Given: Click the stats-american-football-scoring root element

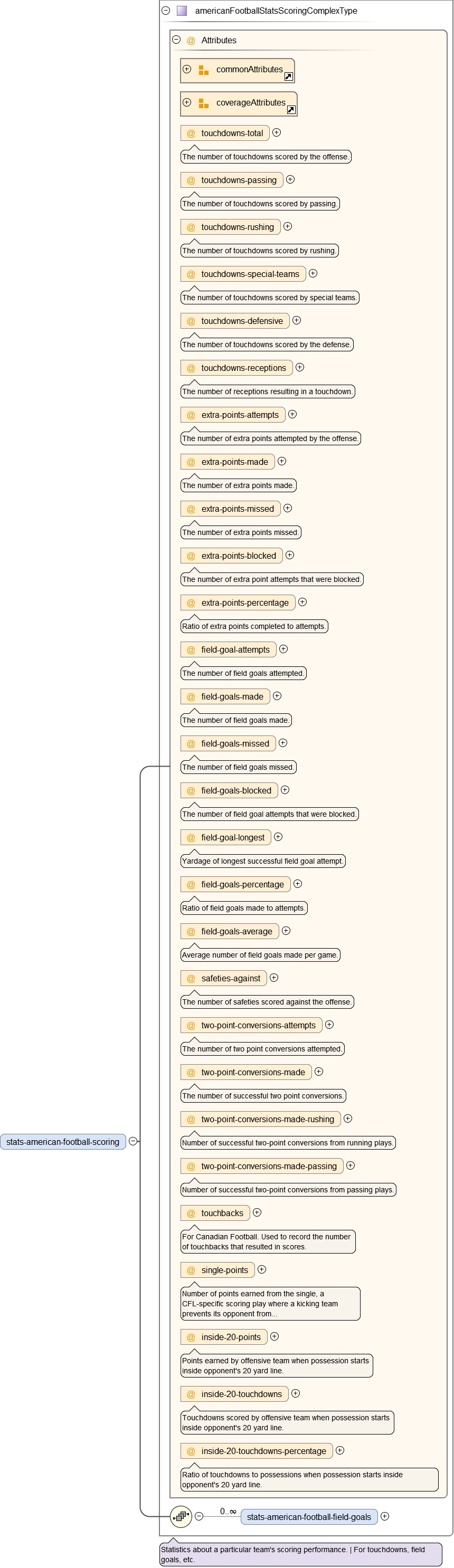Looking at the screenshot, I should [x=63, y=1142].
